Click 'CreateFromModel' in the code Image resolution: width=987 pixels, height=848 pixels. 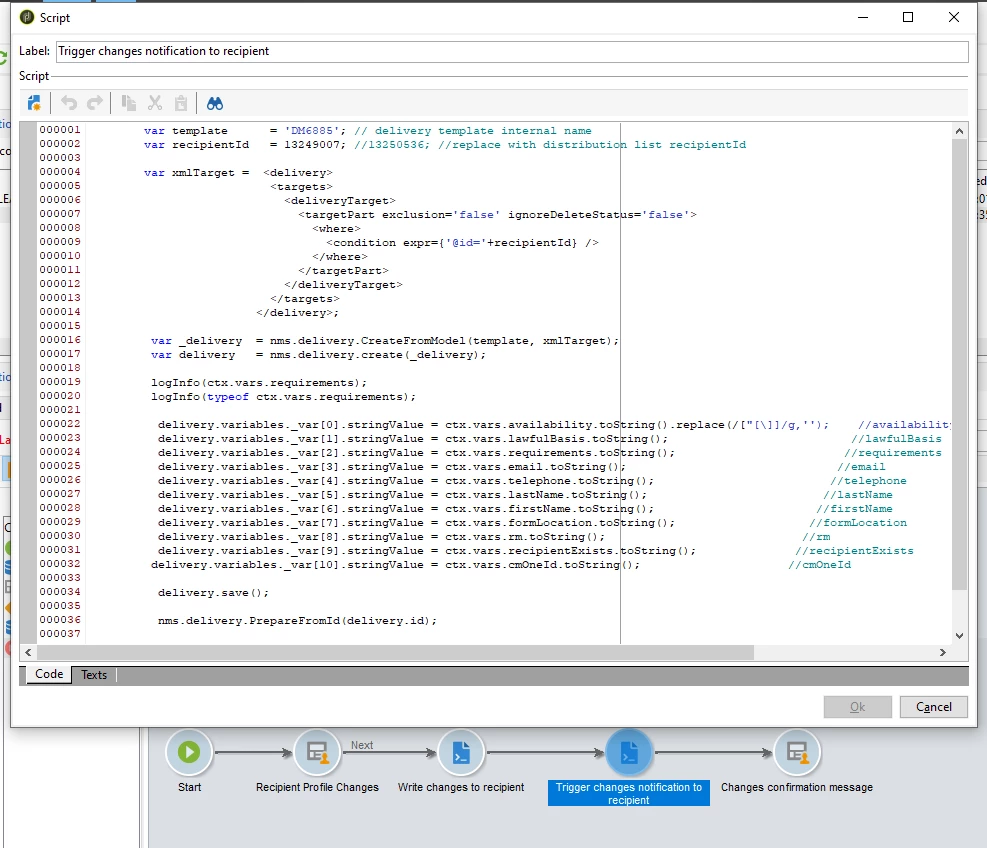click(x=413, y=341)
